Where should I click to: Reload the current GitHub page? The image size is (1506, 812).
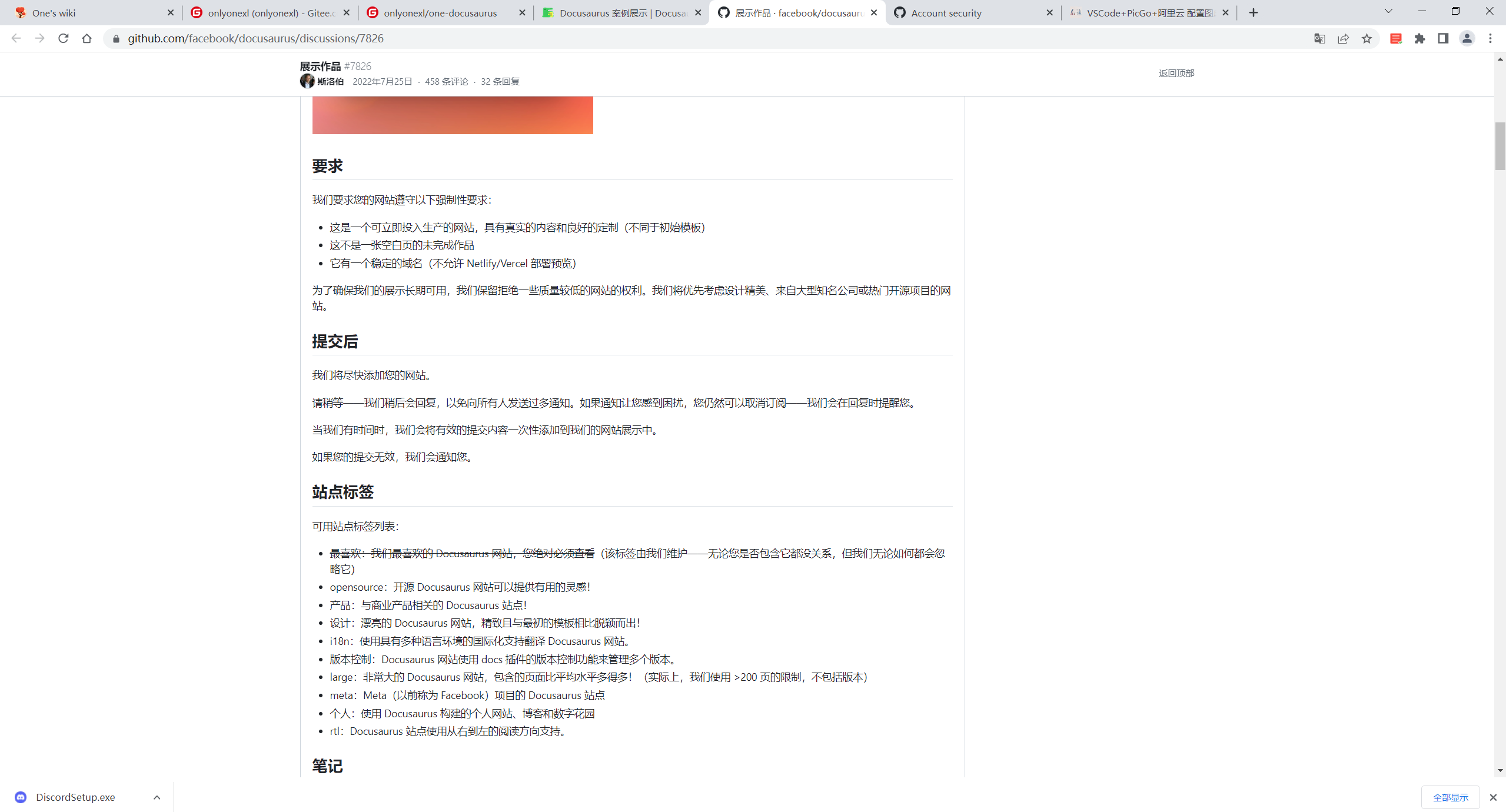[x=64, y=38]
